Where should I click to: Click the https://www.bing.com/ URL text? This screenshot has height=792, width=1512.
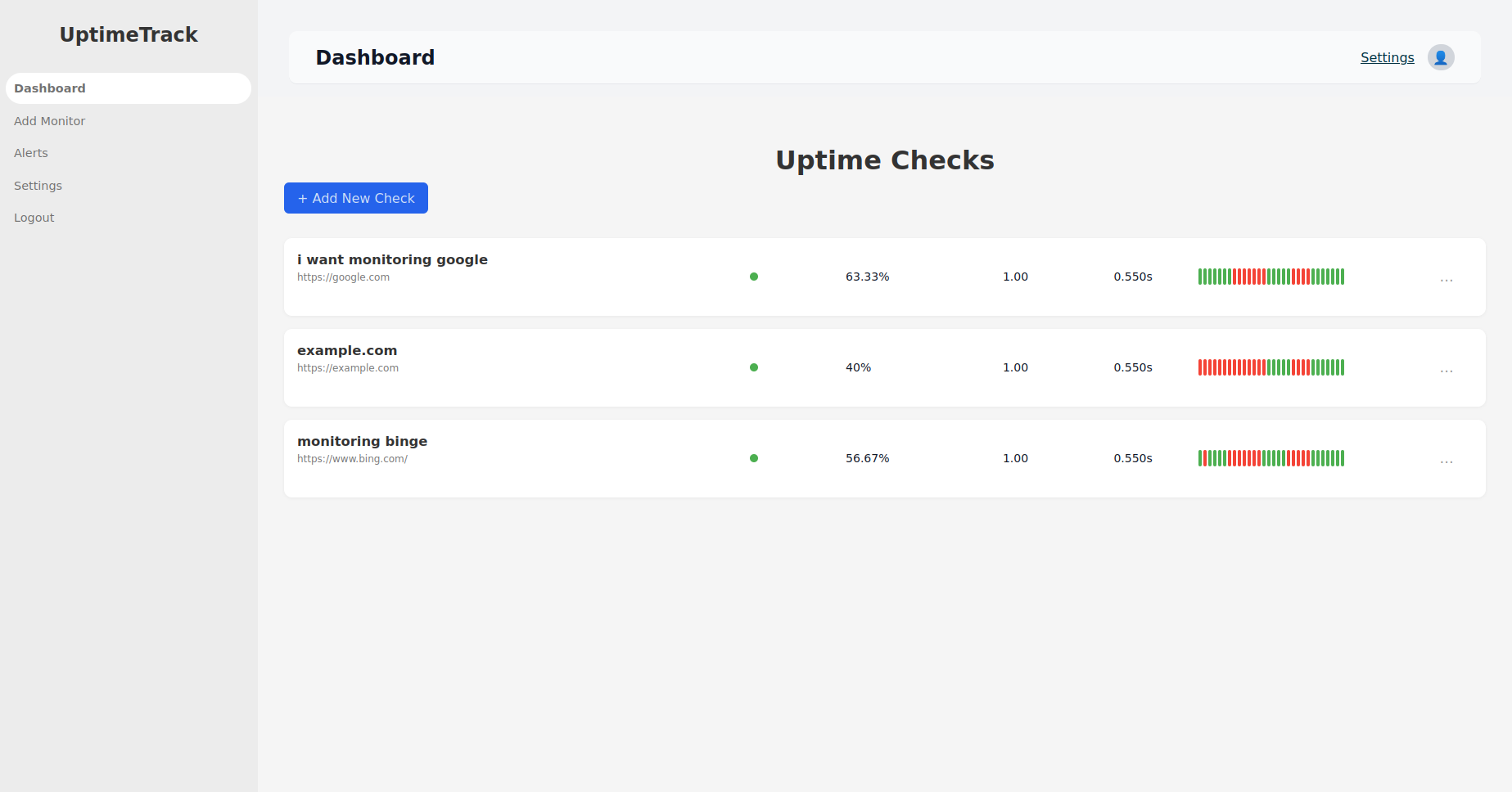pyautogui.click(x=352, y=458)
